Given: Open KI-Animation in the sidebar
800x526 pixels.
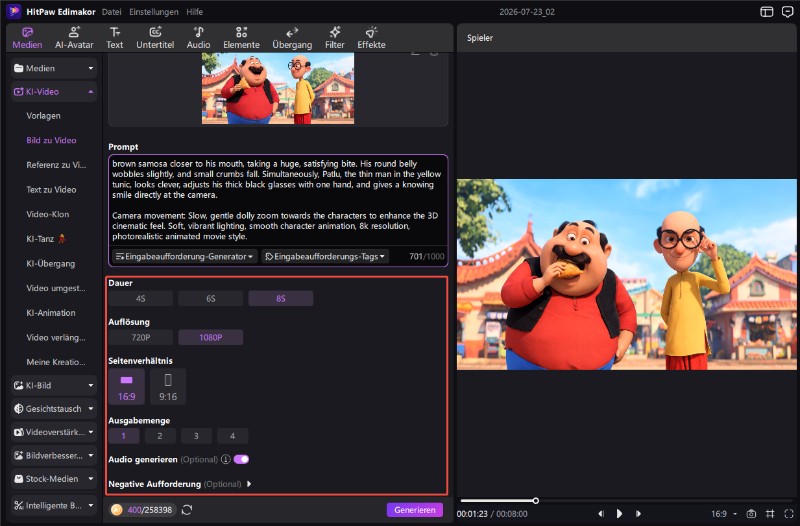Looking at the screenshot, I should [51, 313].
